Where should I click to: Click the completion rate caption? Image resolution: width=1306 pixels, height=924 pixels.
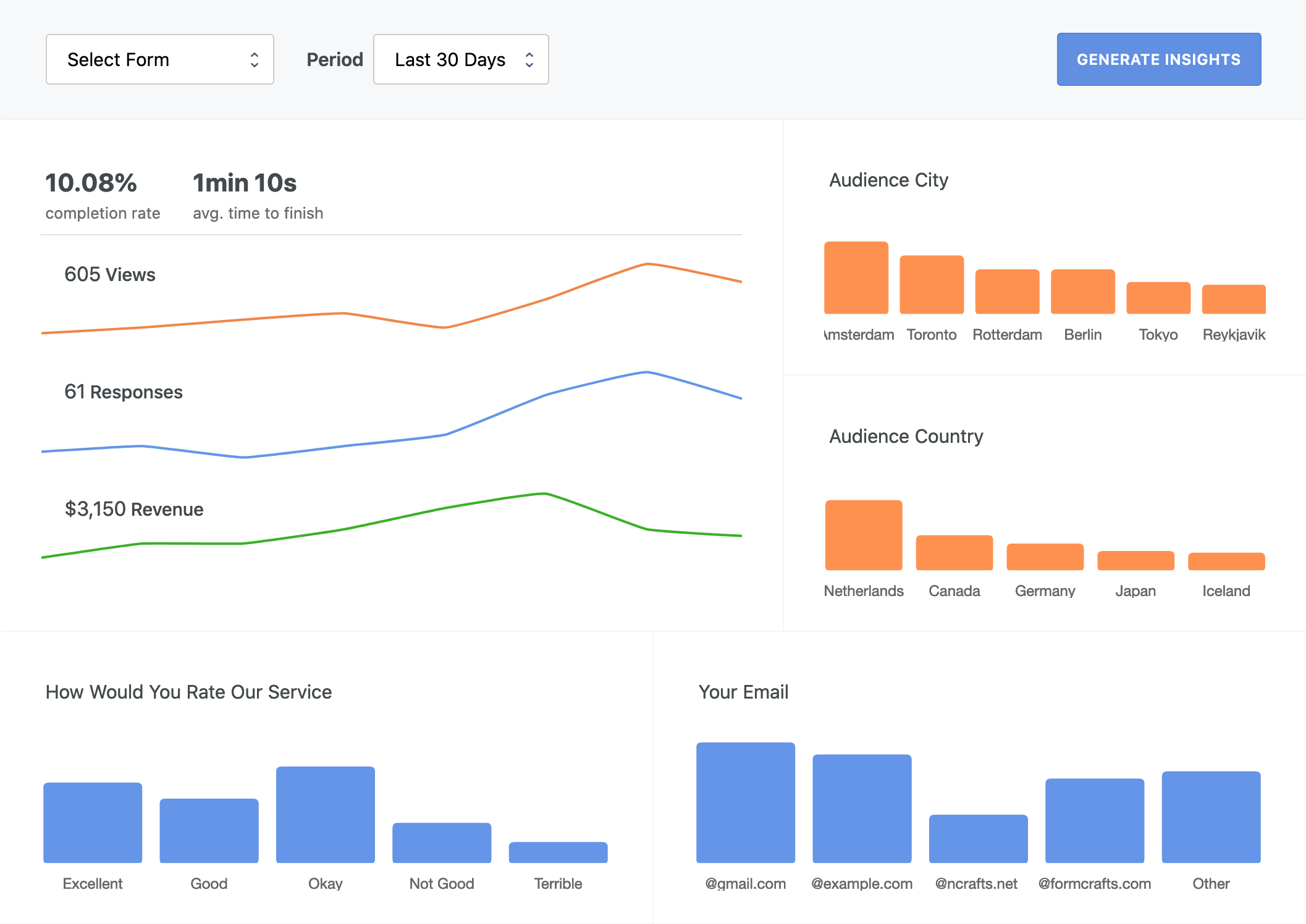click(x=103, y=213)
